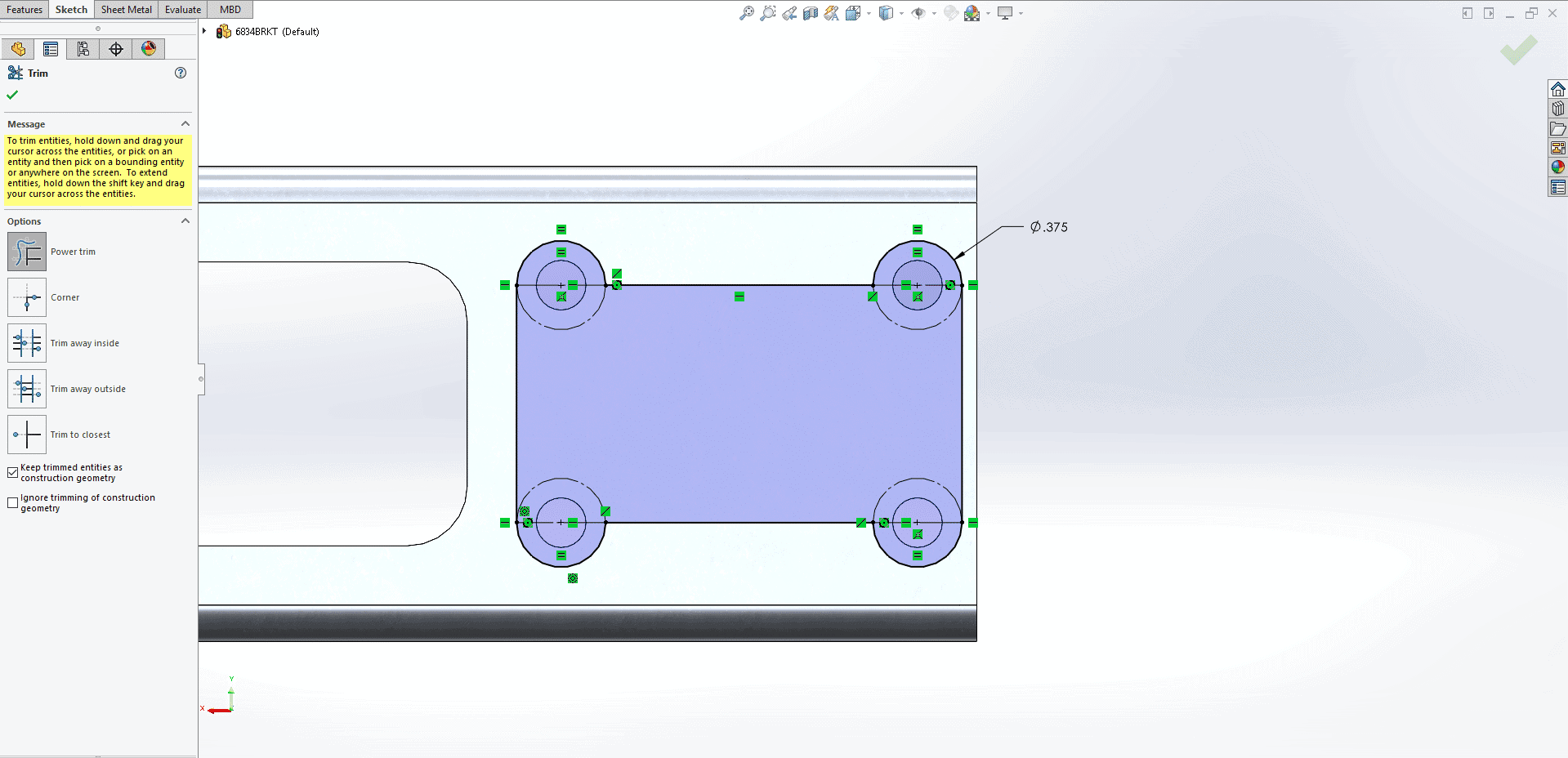This screenshot has height=758, width=1568.
Task: Open Design Library icon in task pane
Action: click(1558, 109)
